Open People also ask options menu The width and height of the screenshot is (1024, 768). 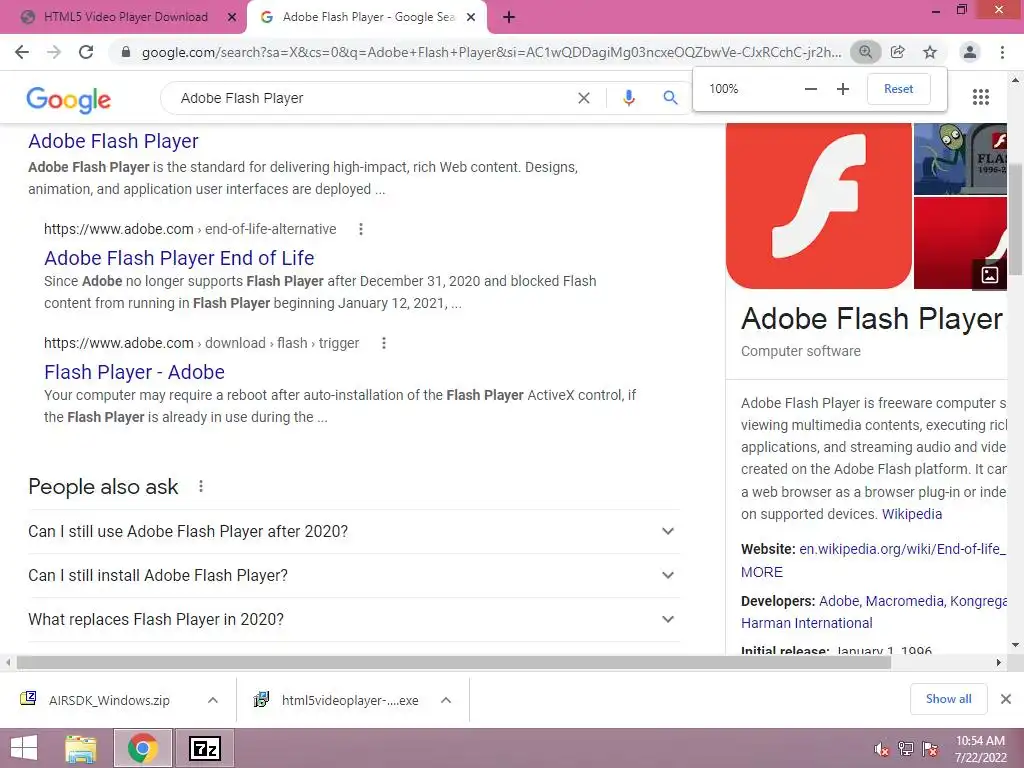click(x=201, y=487)
